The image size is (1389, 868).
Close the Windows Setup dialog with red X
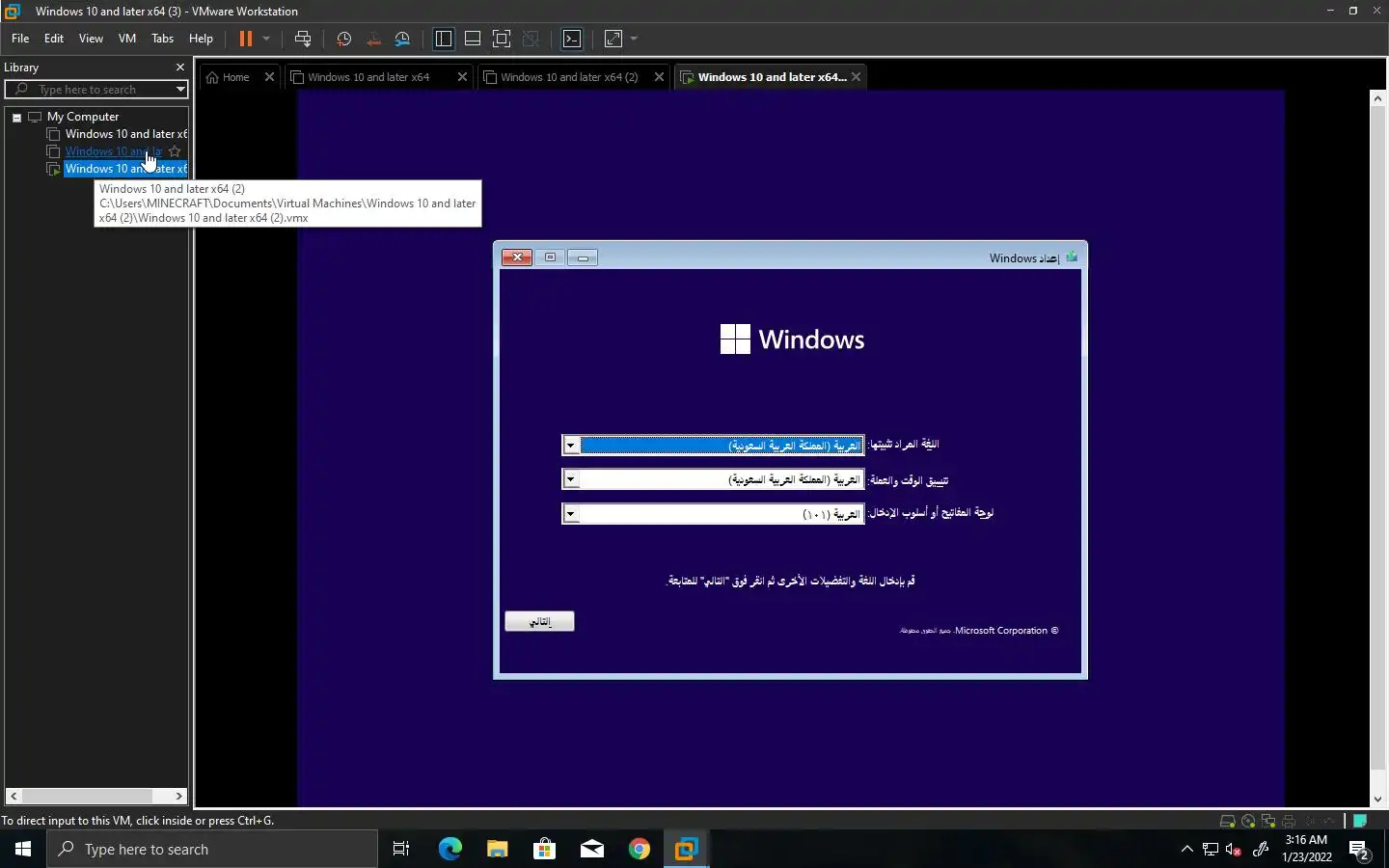pos(517,258)
